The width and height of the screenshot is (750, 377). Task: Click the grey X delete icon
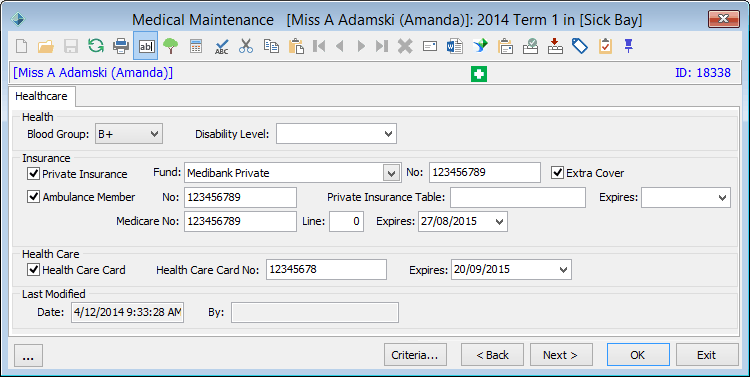coord(405,46)
